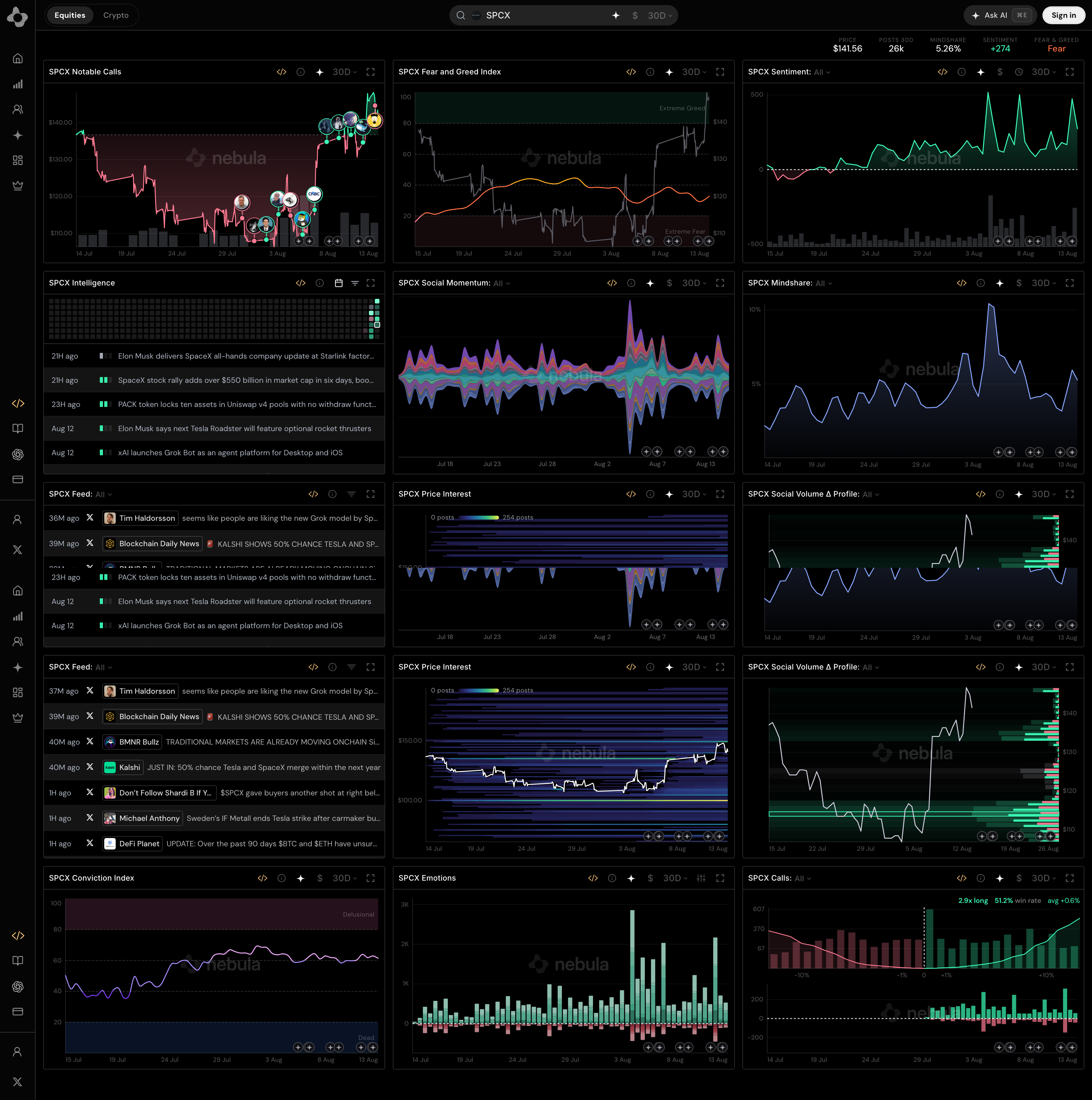
Task: Open filter options in SPCX Intelligence panel
Action: [x=354, y=283]
